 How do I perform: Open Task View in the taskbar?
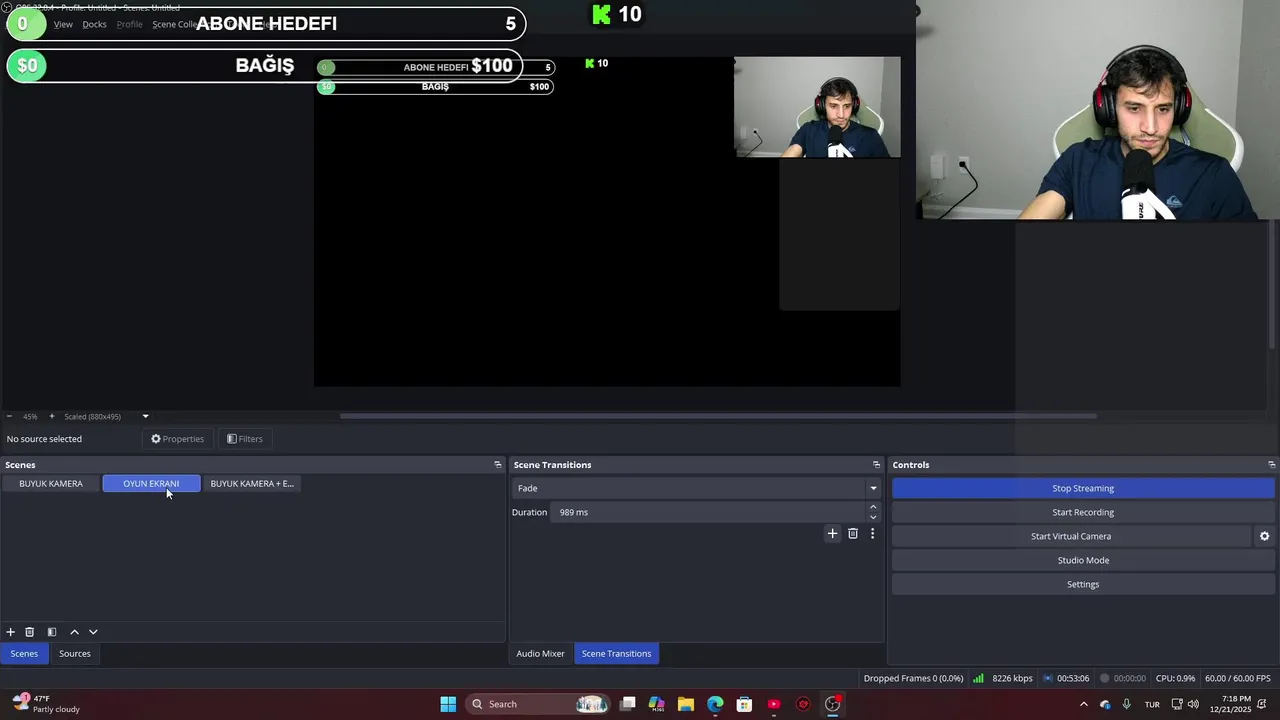[627, 704]
